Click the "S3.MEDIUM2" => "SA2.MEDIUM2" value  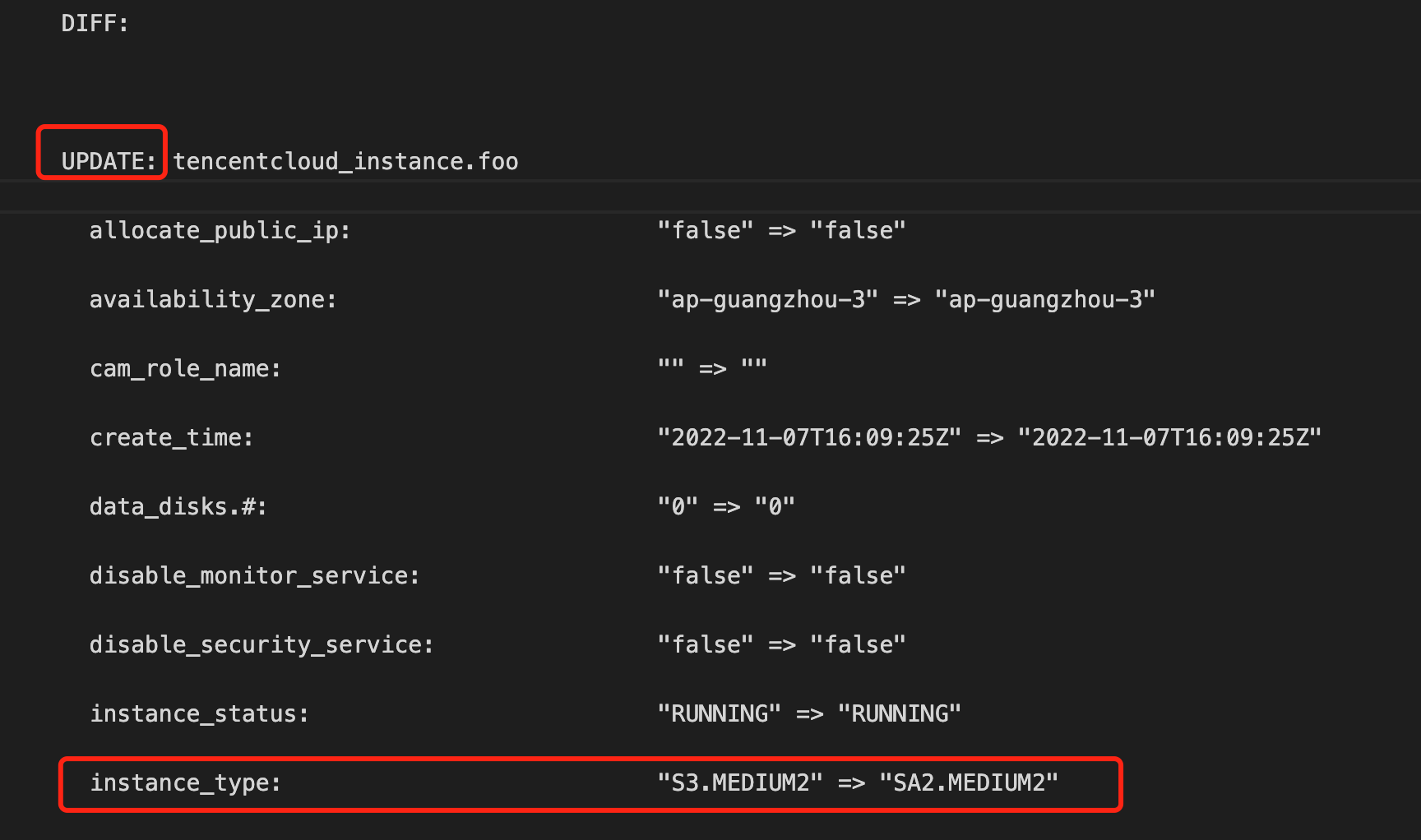pyautogui.click(x=858, y=782)
